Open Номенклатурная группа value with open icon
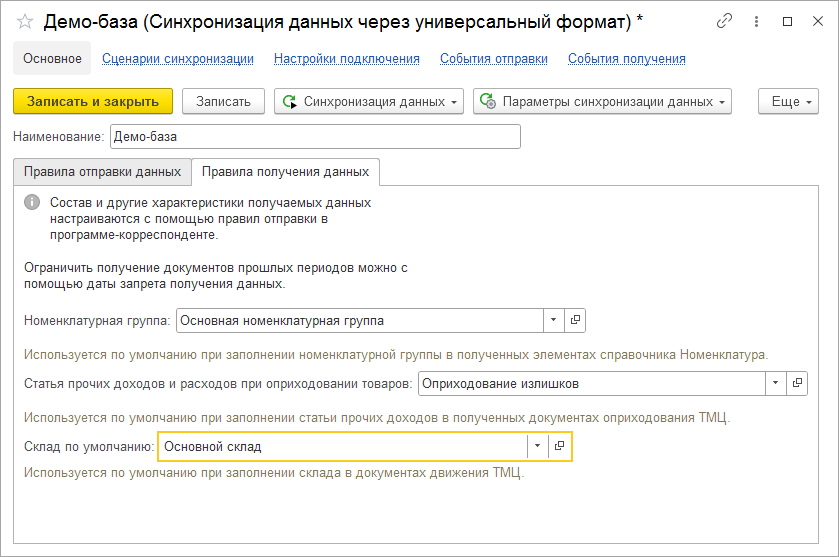The width and height of the screenshot is (839, 557). pos(575,320)
